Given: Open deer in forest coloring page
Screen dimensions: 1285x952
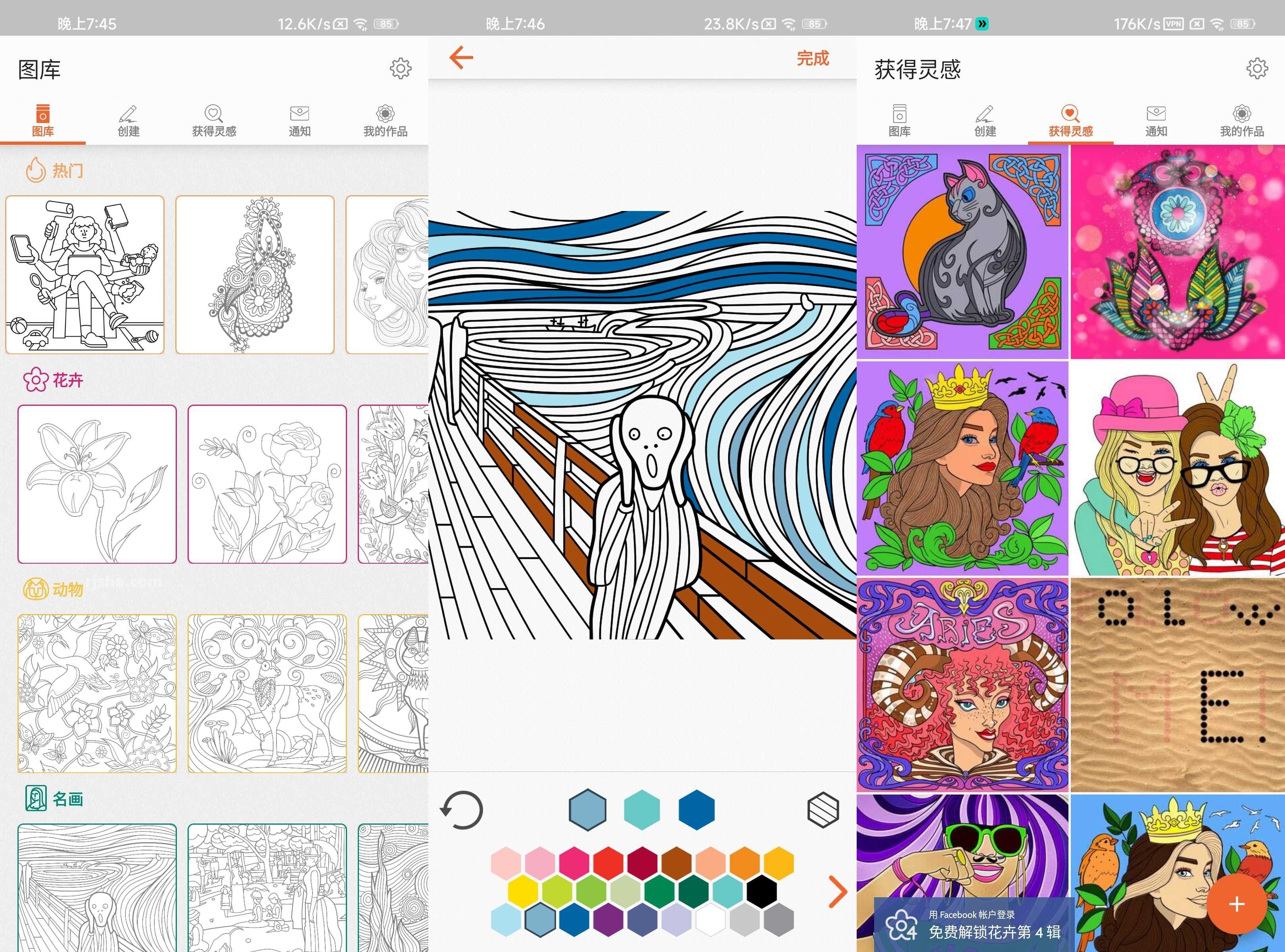Looking at the screenshot, I should [x=267, y=693].
